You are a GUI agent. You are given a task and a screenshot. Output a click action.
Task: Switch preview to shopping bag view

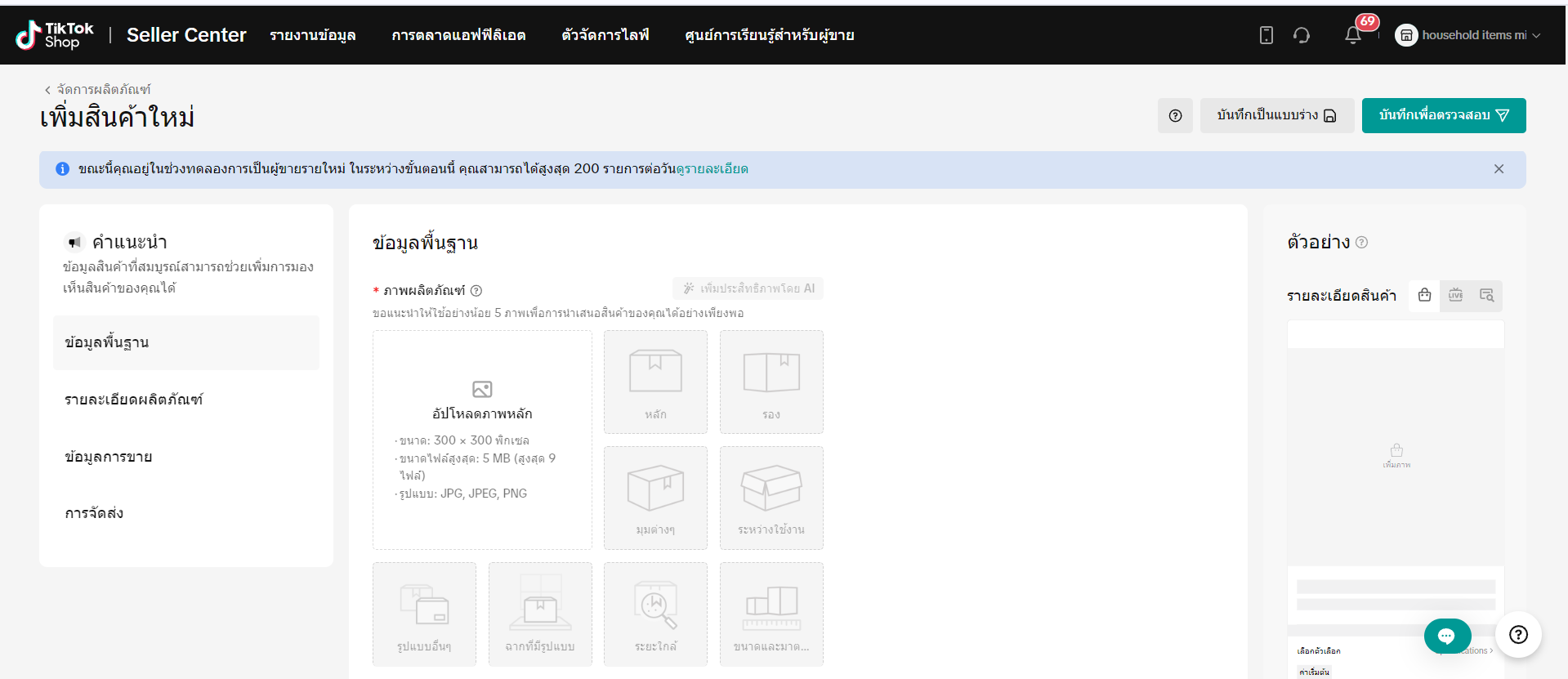point(1424,296)
